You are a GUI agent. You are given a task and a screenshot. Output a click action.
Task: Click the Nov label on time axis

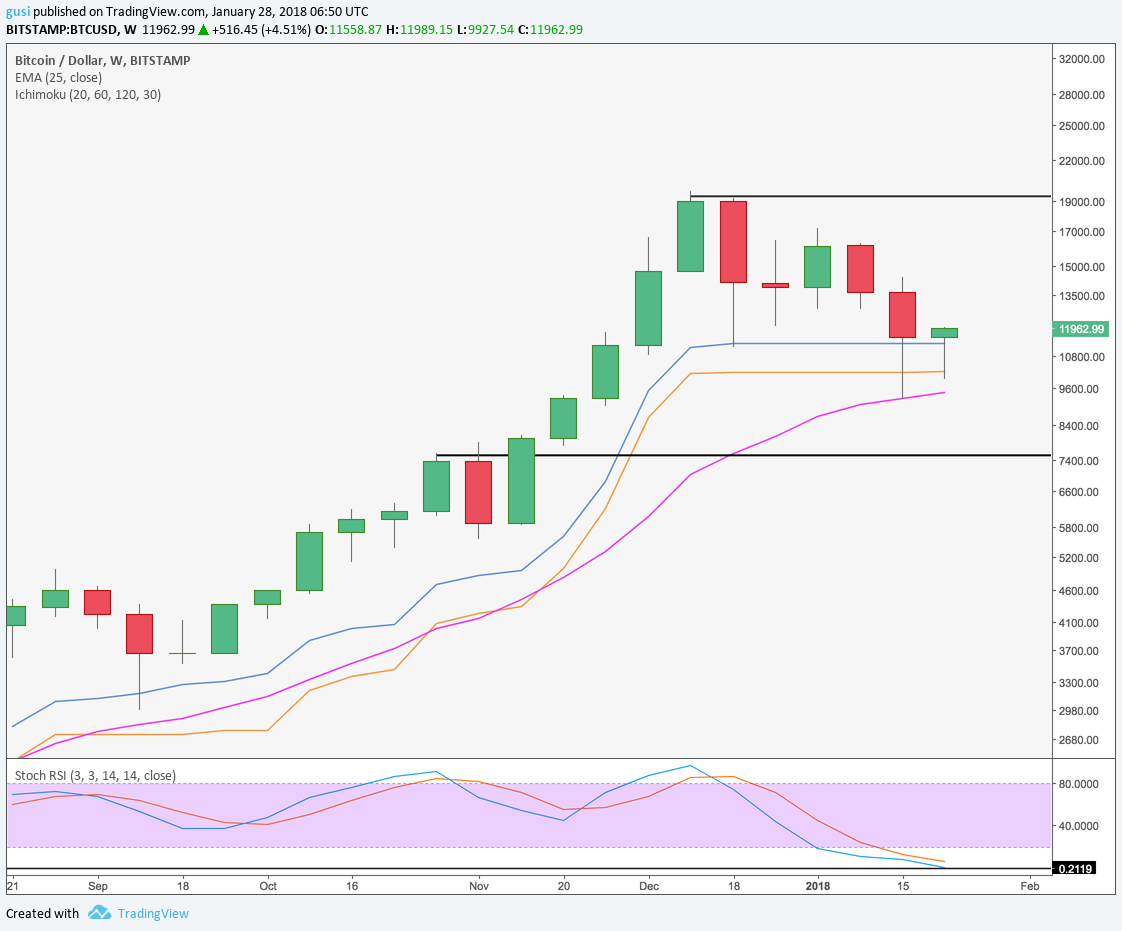pos(479,886)
